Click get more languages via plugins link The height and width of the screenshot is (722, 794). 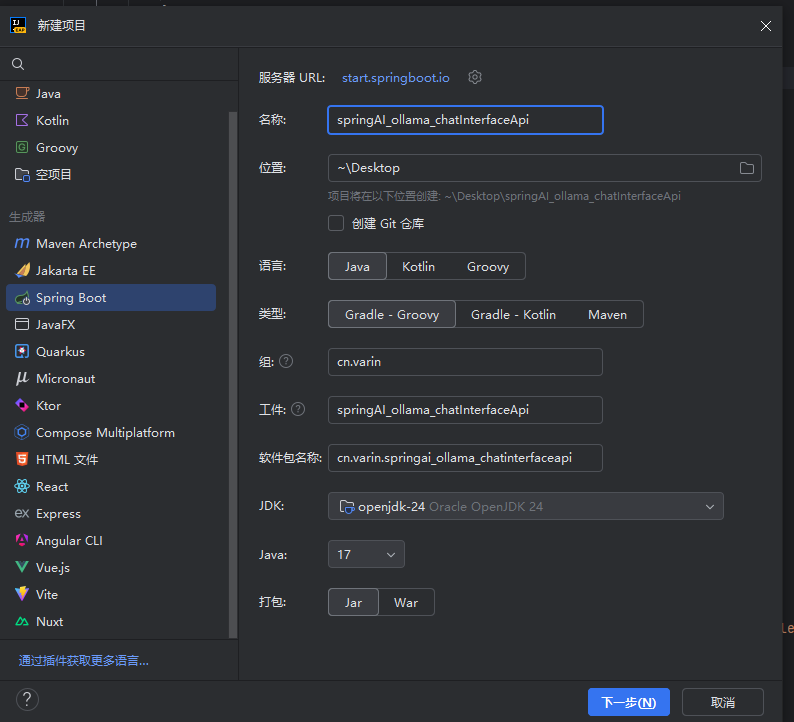(x=84, y=661)
